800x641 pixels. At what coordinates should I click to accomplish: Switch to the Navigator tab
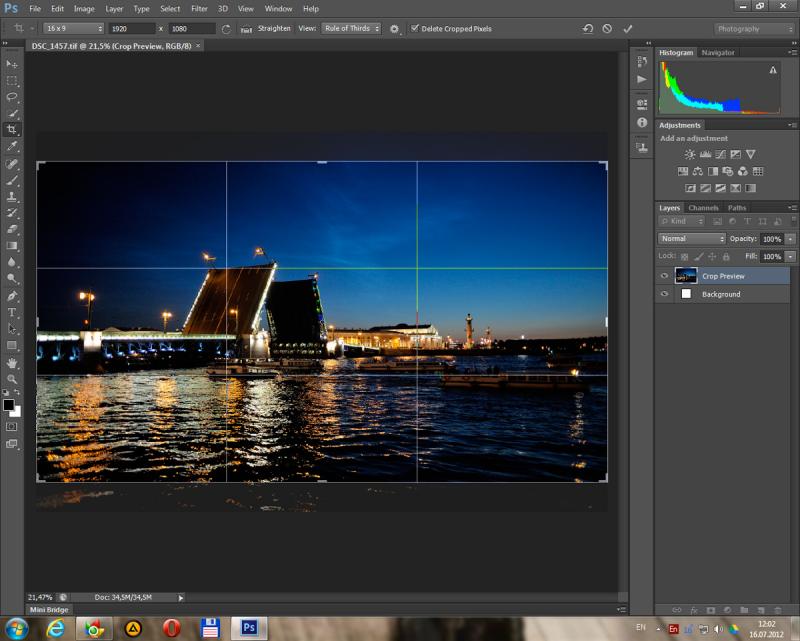click(x=717, y=53)
